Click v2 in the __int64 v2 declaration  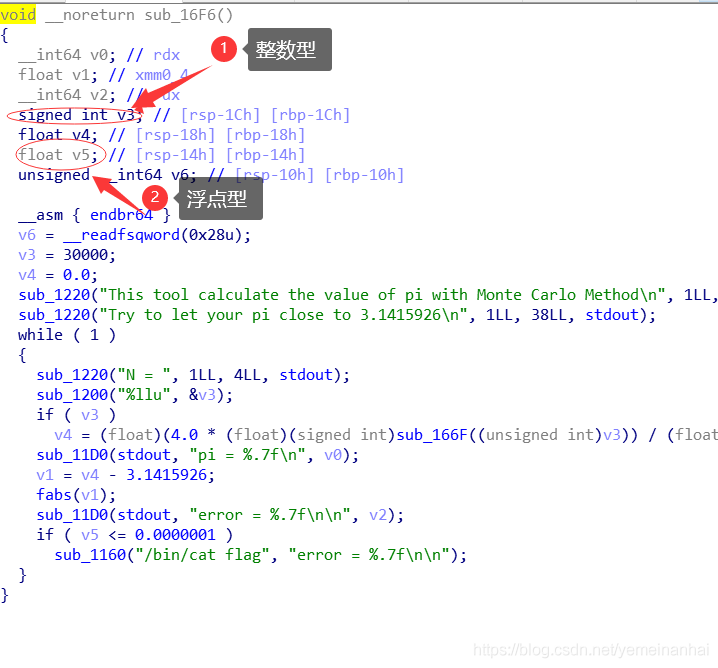coord(99,95)
